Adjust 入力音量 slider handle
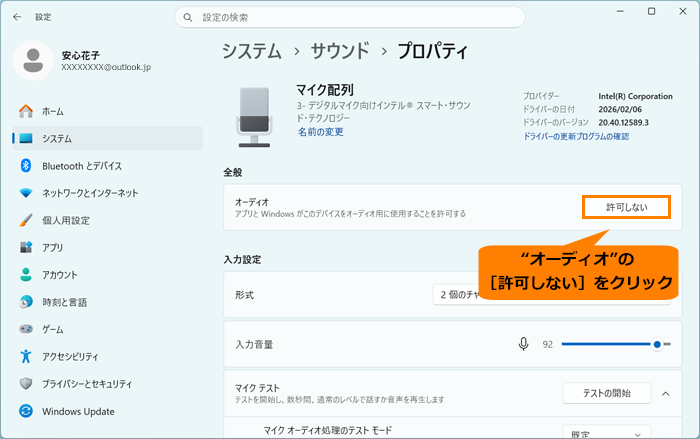Image resolution: width=700 pixels, height=439 pixels. [x=657, y=344]
